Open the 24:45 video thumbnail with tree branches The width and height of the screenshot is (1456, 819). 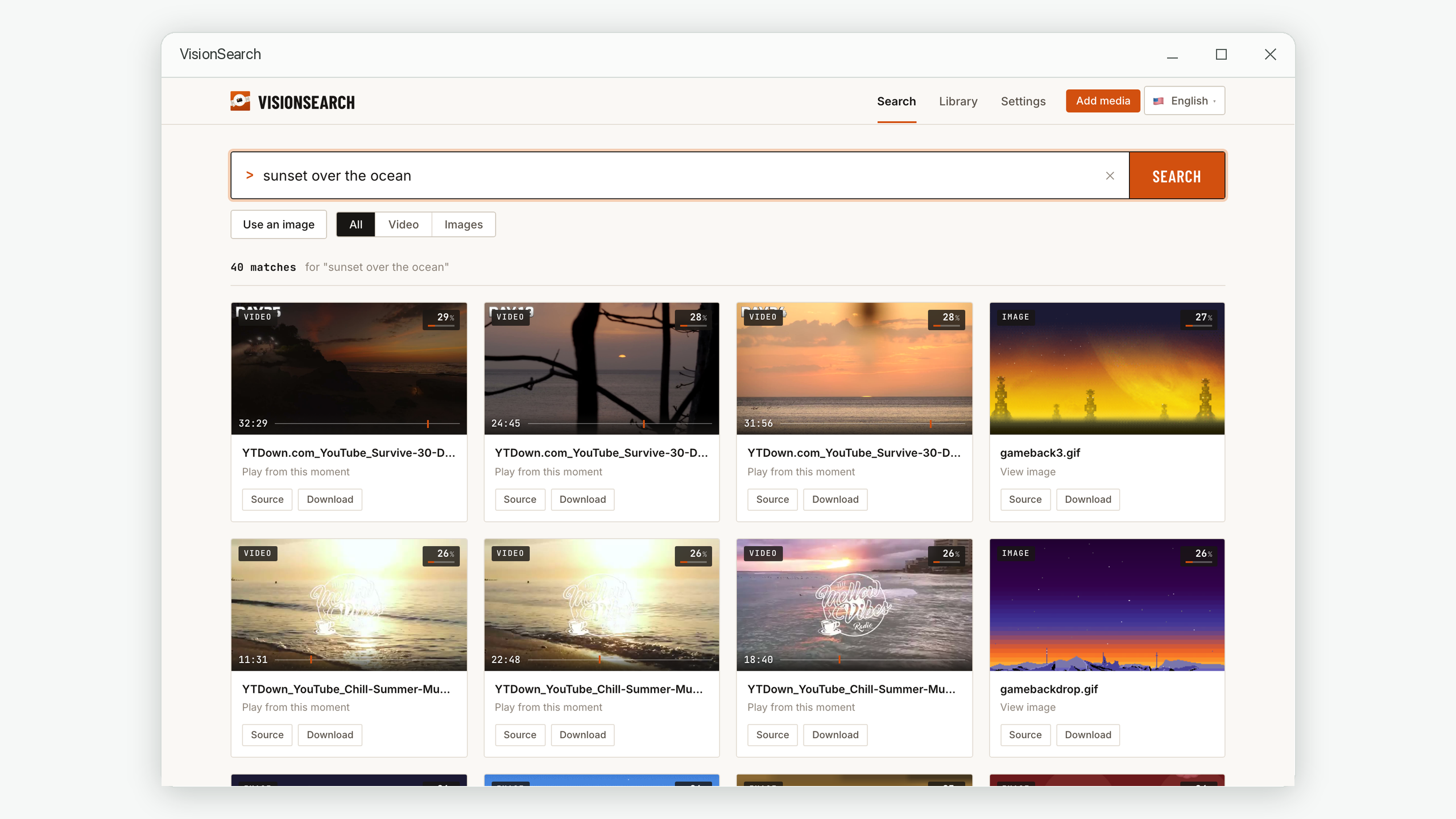pos(602,369)
